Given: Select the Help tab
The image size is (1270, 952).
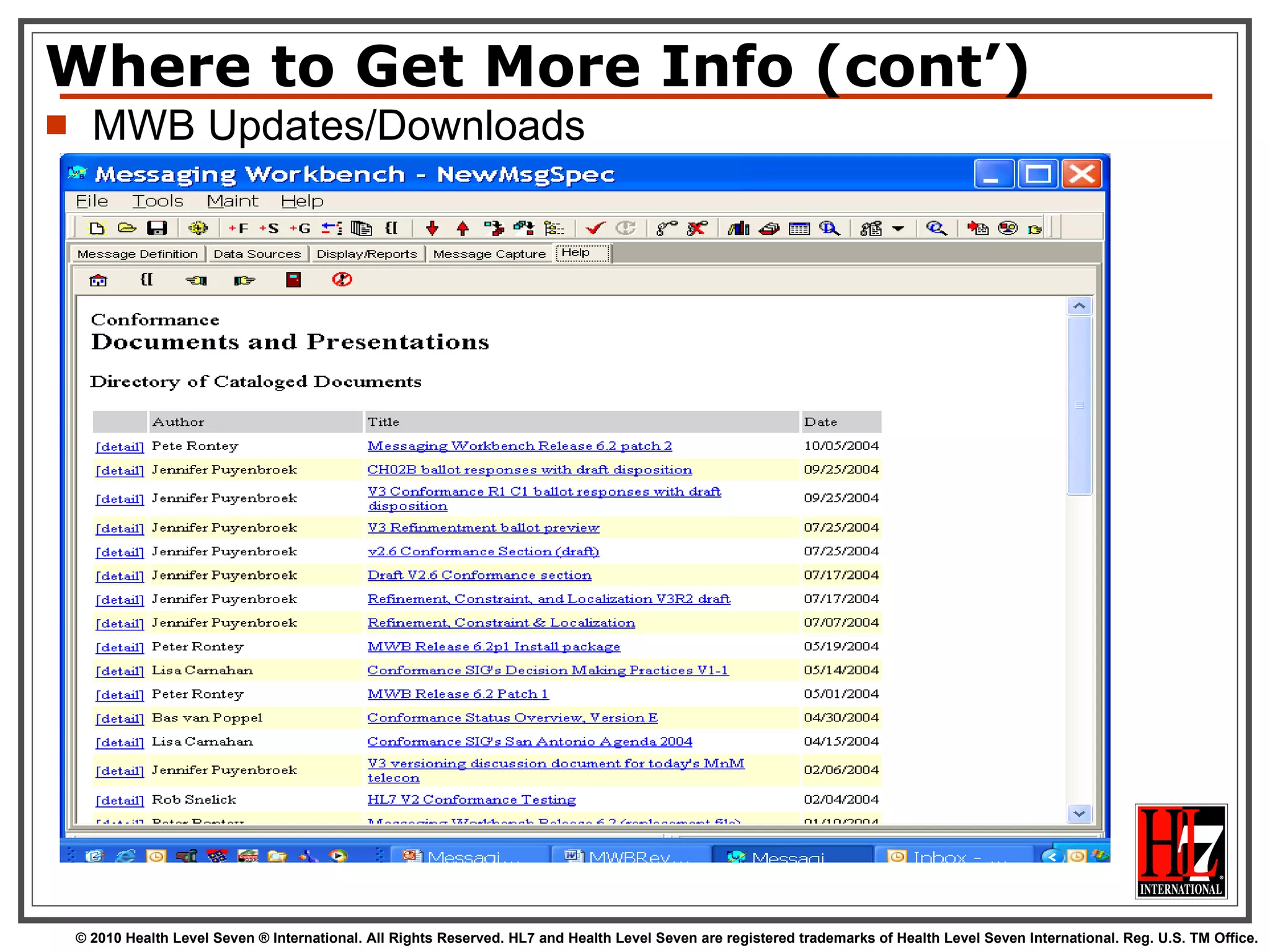Looking at the screenshot, I should click(582, 253).
